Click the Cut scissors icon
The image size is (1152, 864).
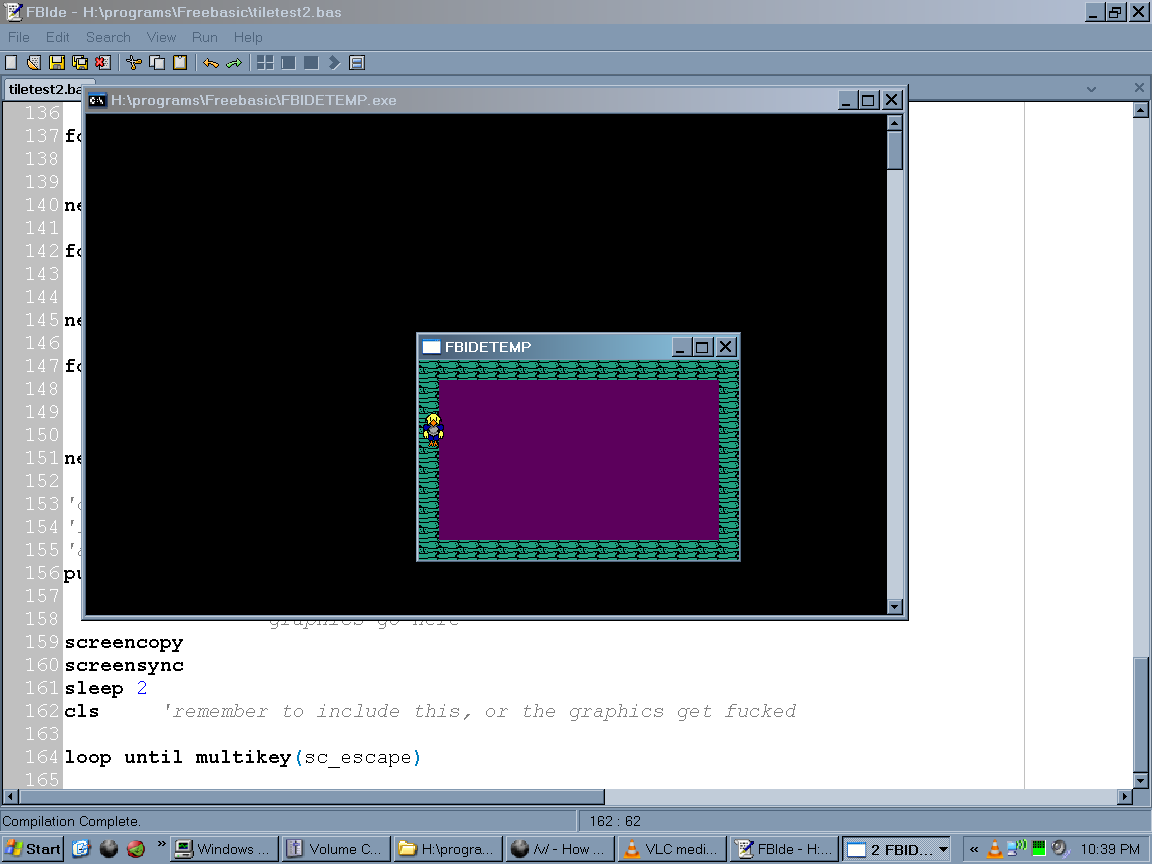click(x=134, y=63)
